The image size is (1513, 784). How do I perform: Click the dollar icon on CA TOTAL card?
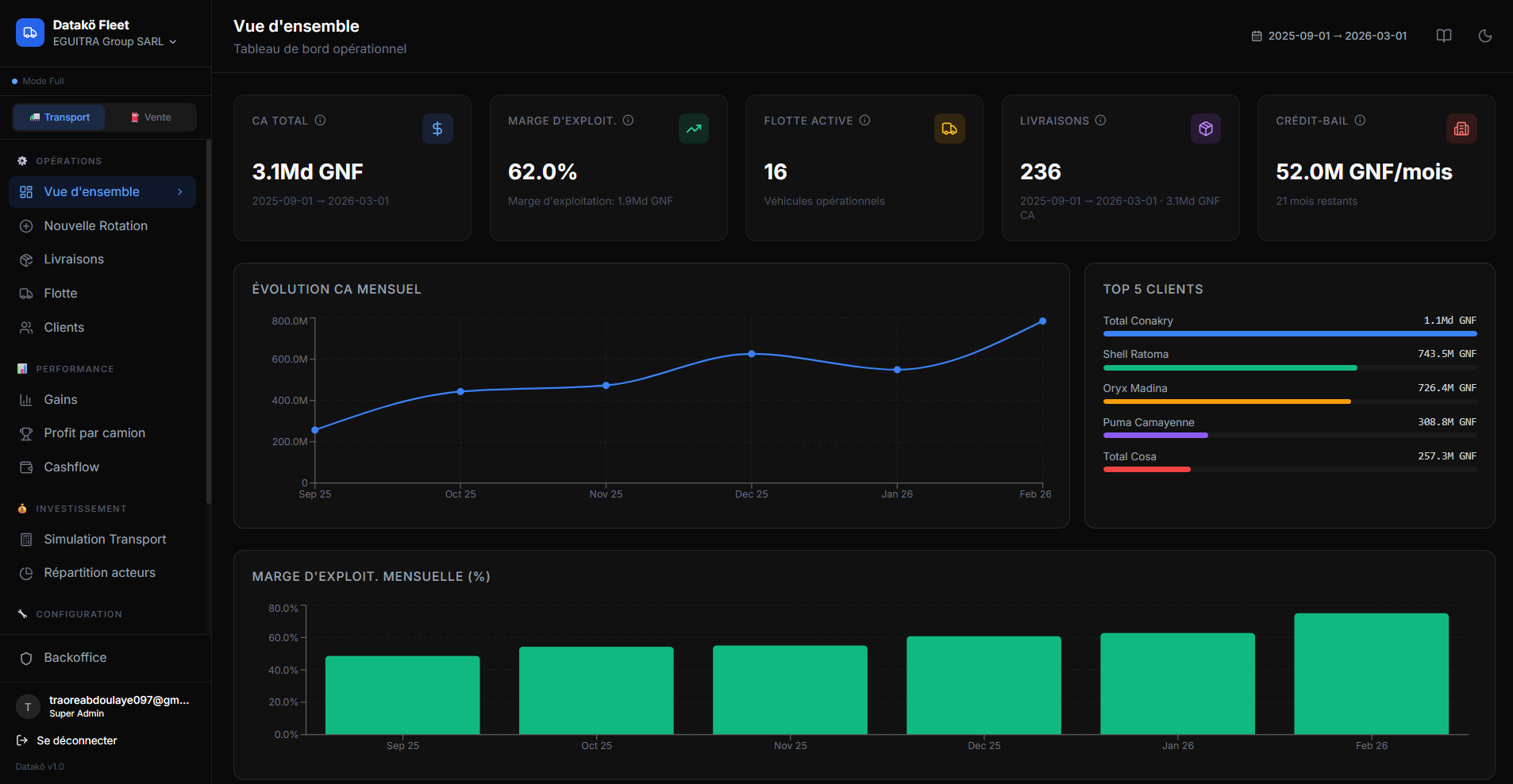437,128
